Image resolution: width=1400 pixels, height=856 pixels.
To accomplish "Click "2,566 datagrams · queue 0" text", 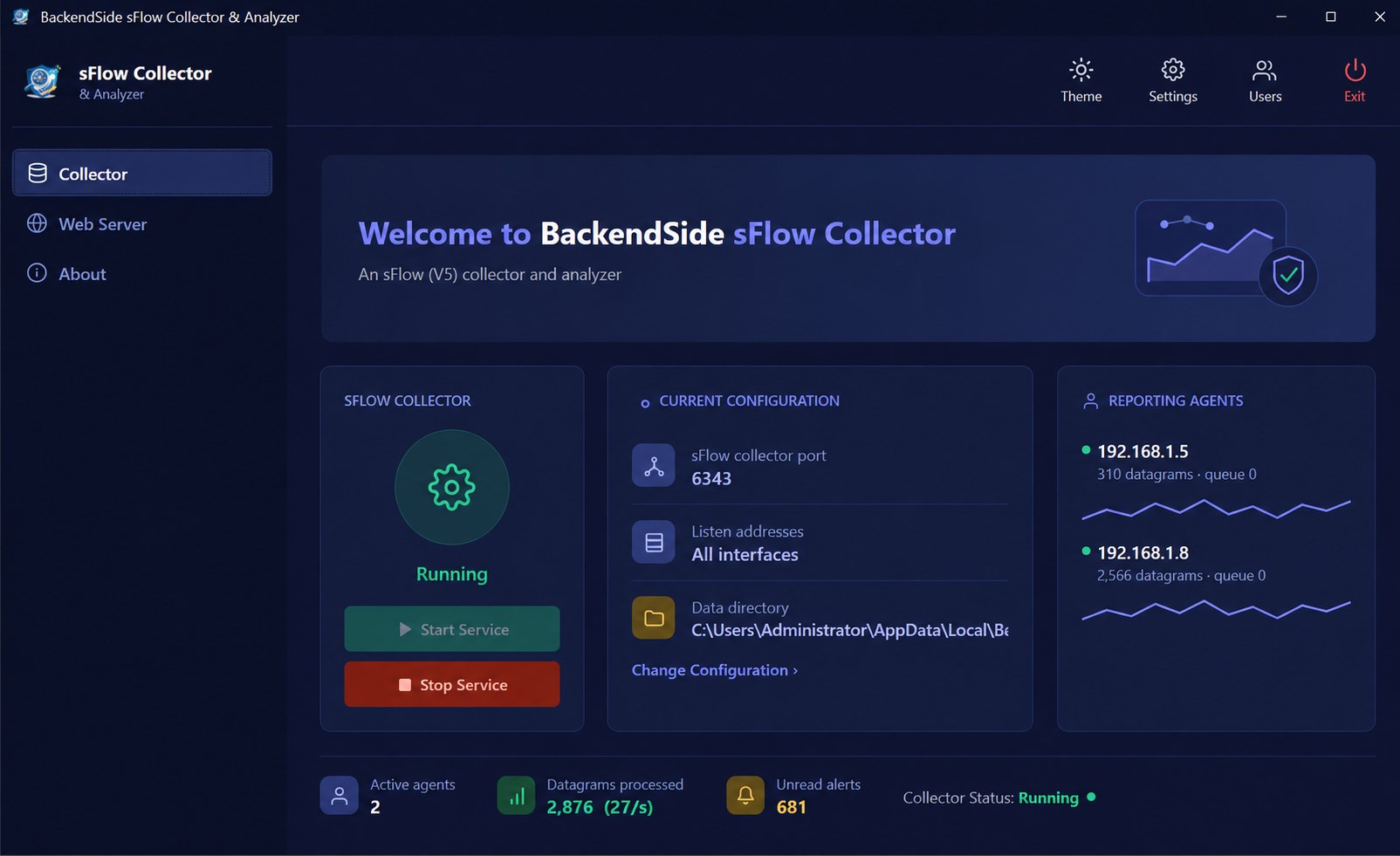I will [1181, 576].
